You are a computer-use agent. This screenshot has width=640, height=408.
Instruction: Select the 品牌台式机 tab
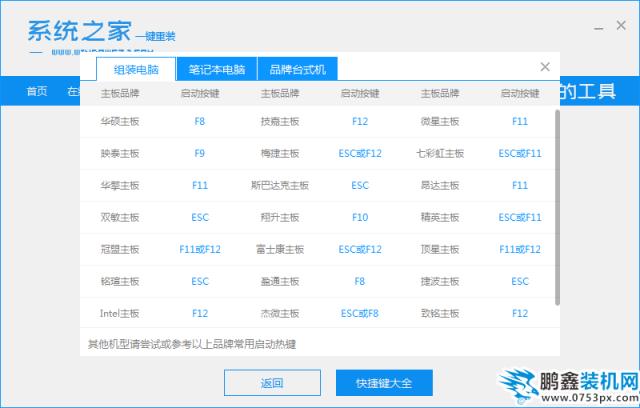click(298, 69)
